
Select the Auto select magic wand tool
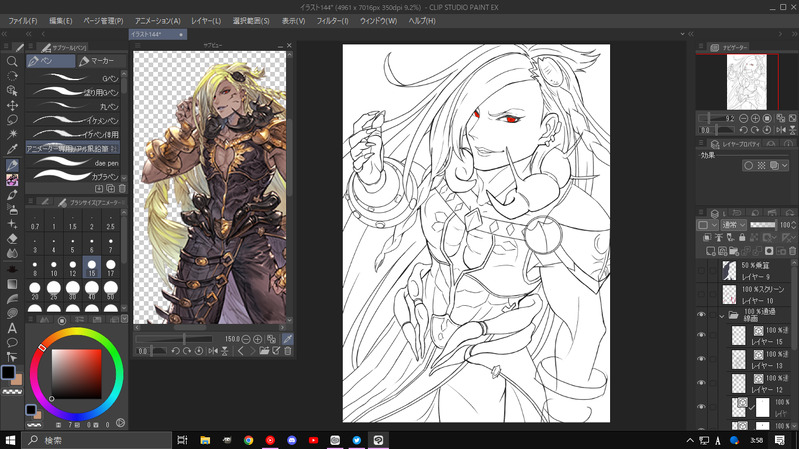click(x=12, y=134)
